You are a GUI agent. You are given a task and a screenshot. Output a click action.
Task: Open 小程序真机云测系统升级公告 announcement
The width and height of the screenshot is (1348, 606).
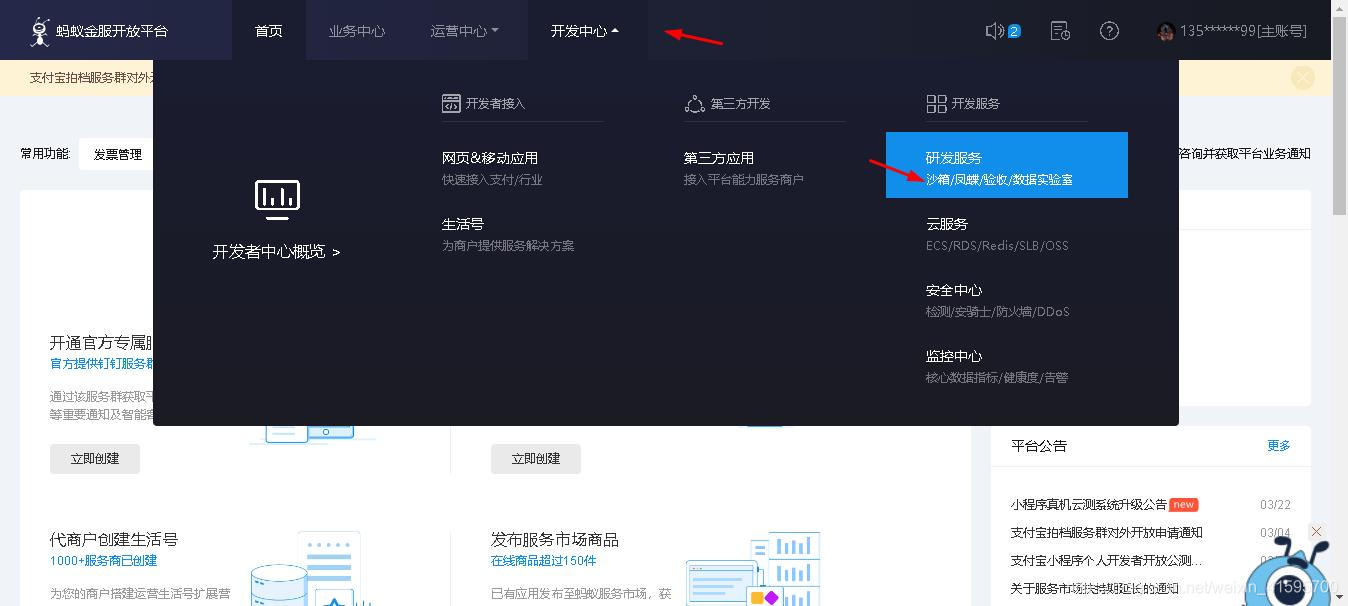[1089, 505]
